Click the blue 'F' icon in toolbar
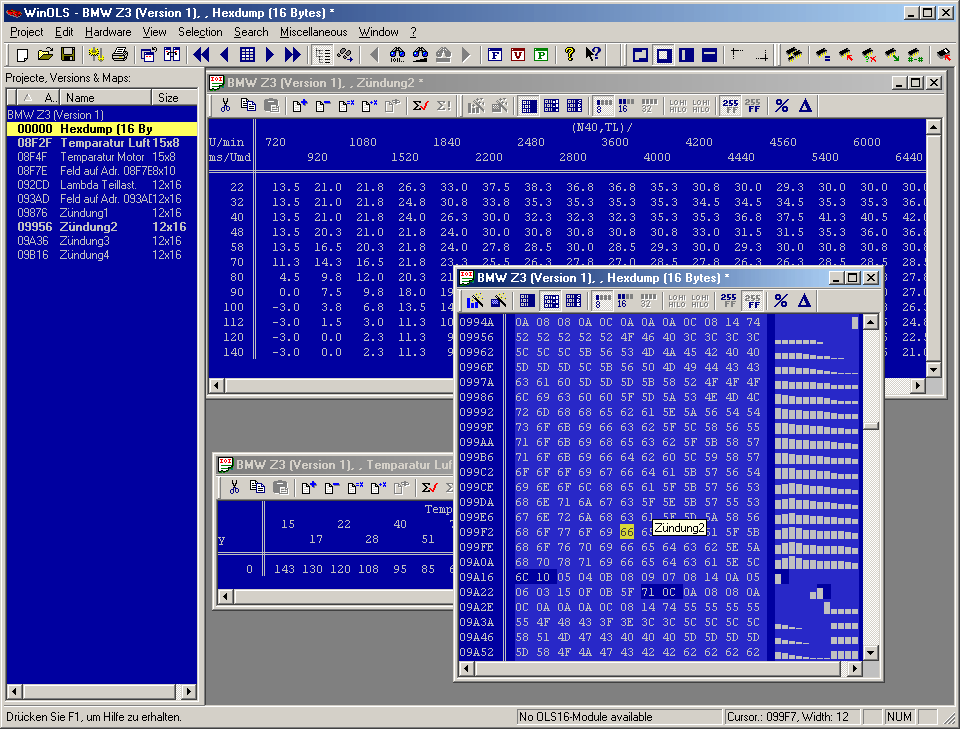Screen dimensions: 960x729 coord(495,54)
